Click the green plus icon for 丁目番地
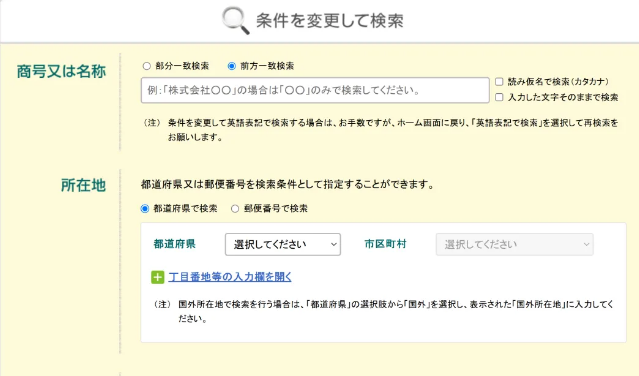 (x=157, y=277)
